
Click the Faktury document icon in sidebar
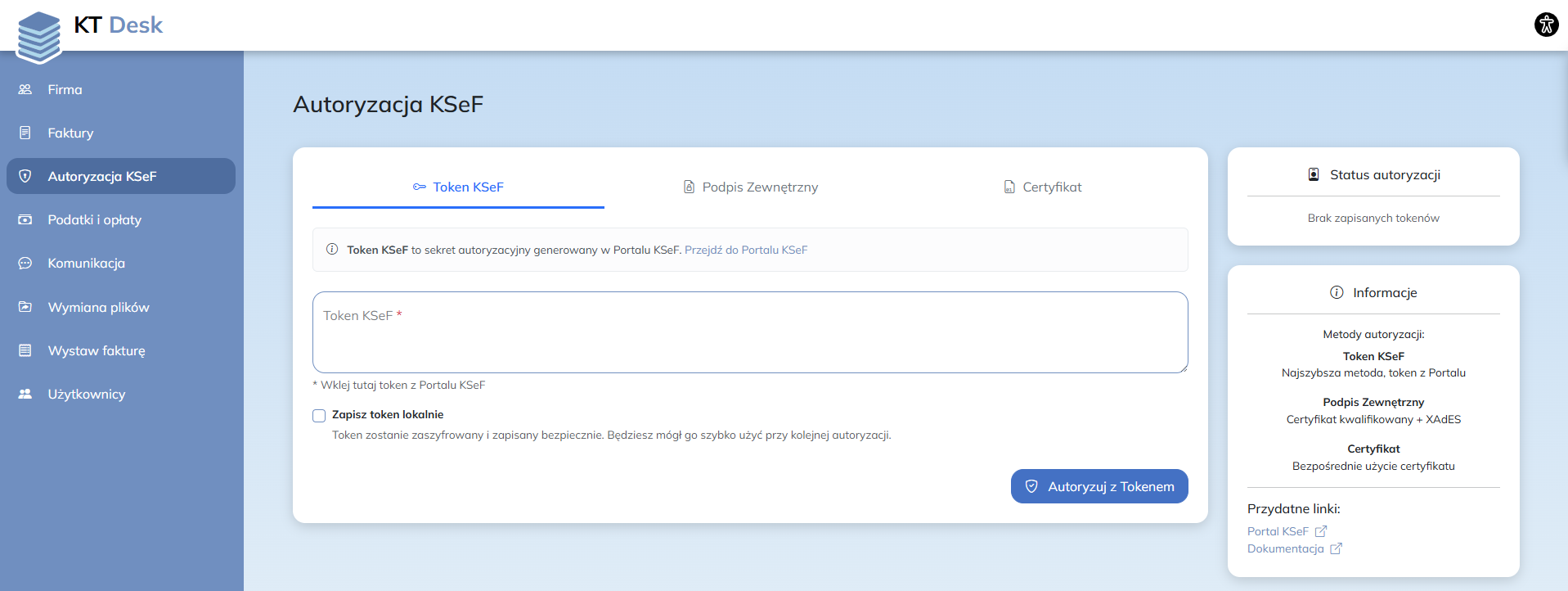point(25,133)
